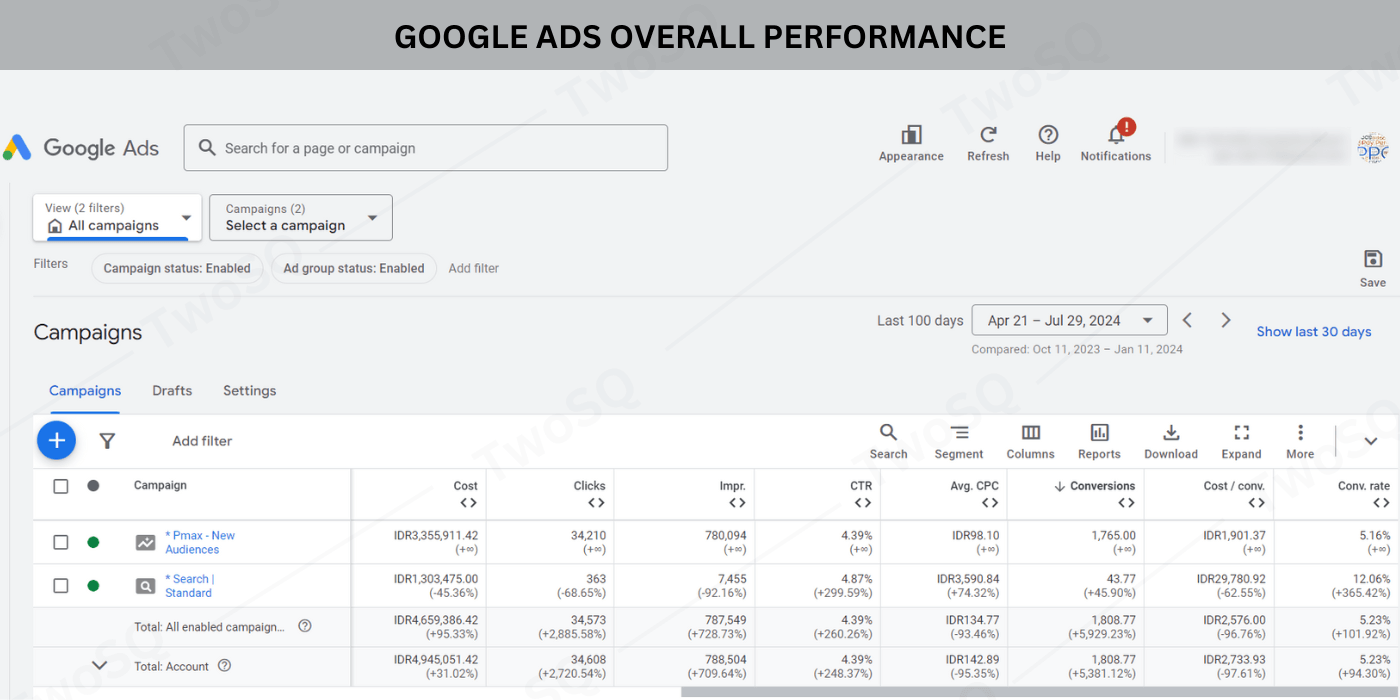Open the Help menu icon
The height and width of the screenshot is (700, 1400).
tap(1048, 136)
